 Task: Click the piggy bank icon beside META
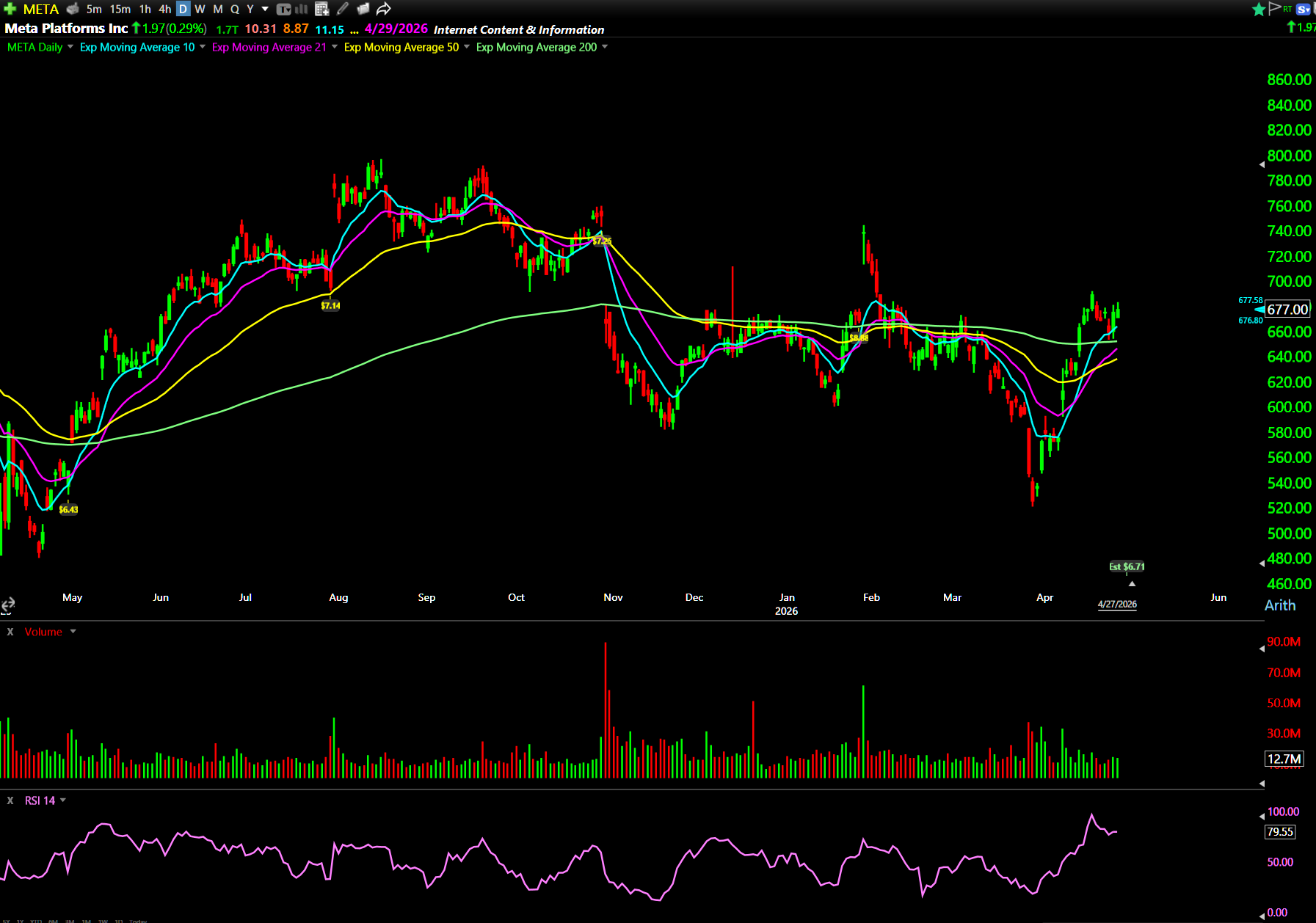click(73, 9)
